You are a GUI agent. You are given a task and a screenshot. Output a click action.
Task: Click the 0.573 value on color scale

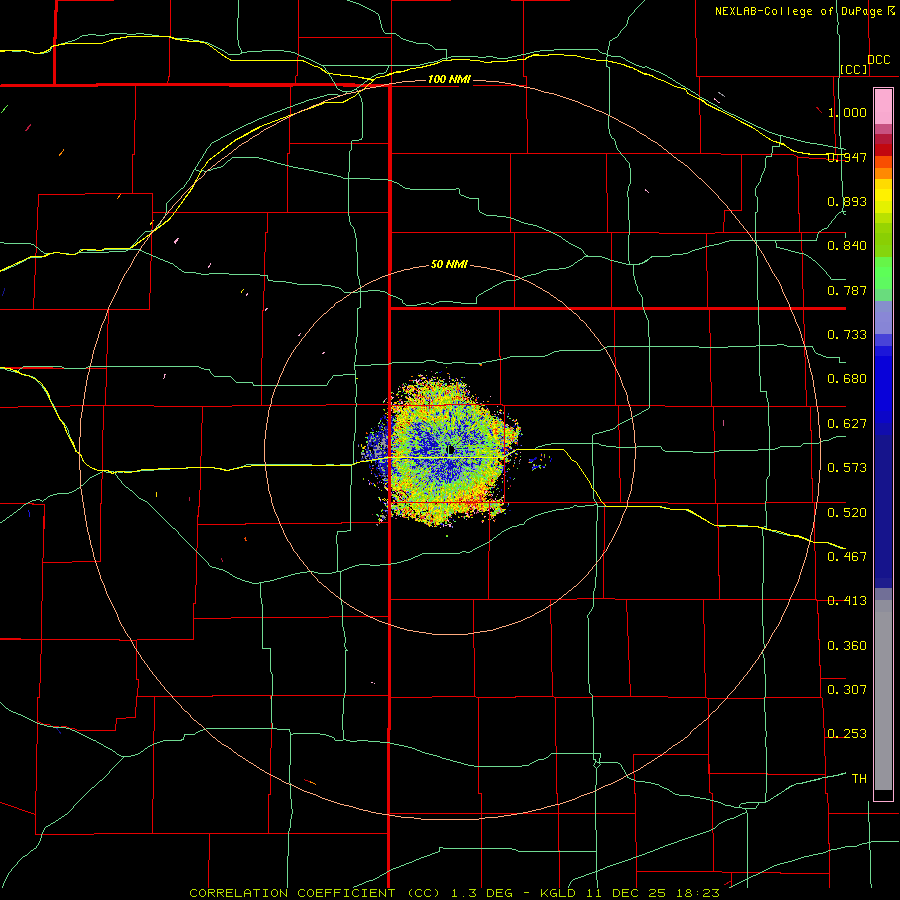pos(847,468)
